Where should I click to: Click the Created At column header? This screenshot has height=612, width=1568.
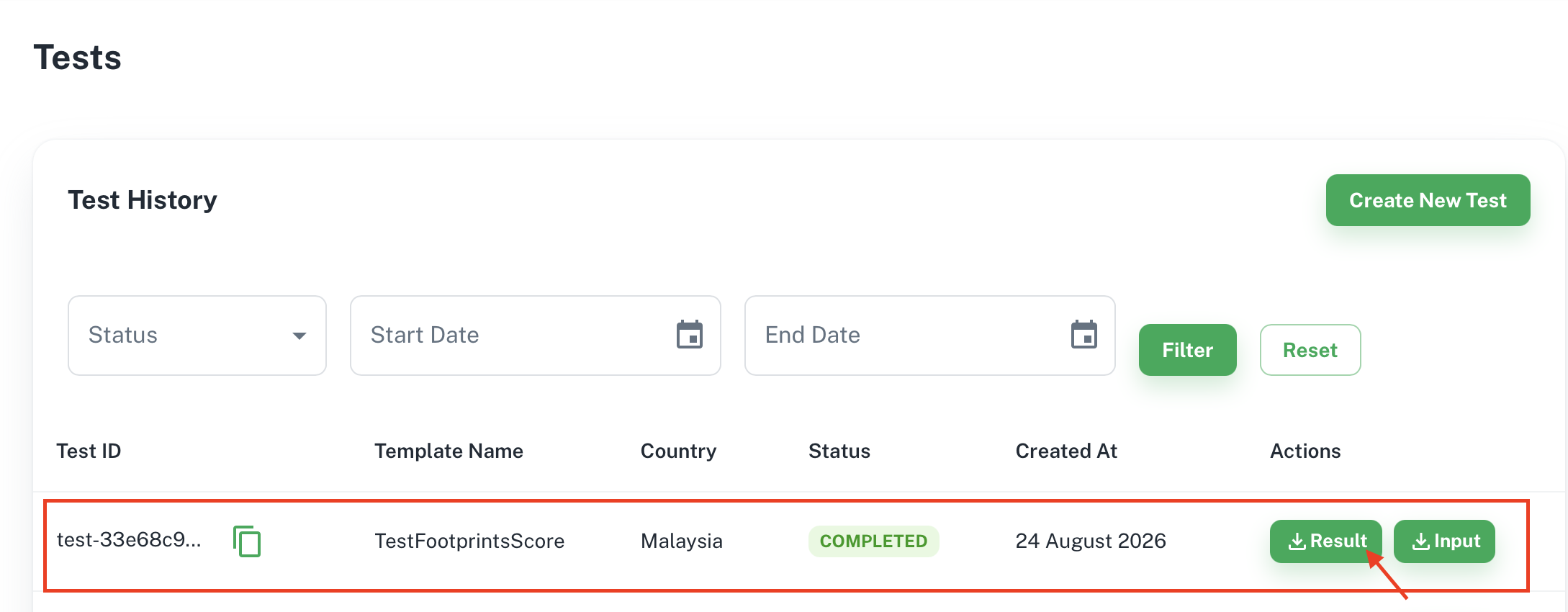coord(1066,451)
